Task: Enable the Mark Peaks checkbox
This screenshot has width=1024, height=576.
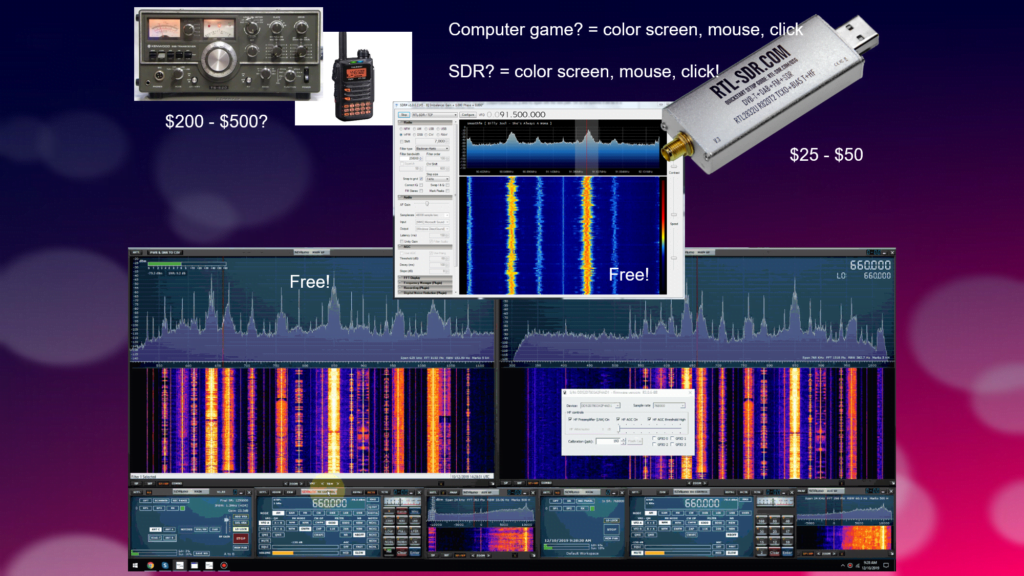Action: [447, 191]
